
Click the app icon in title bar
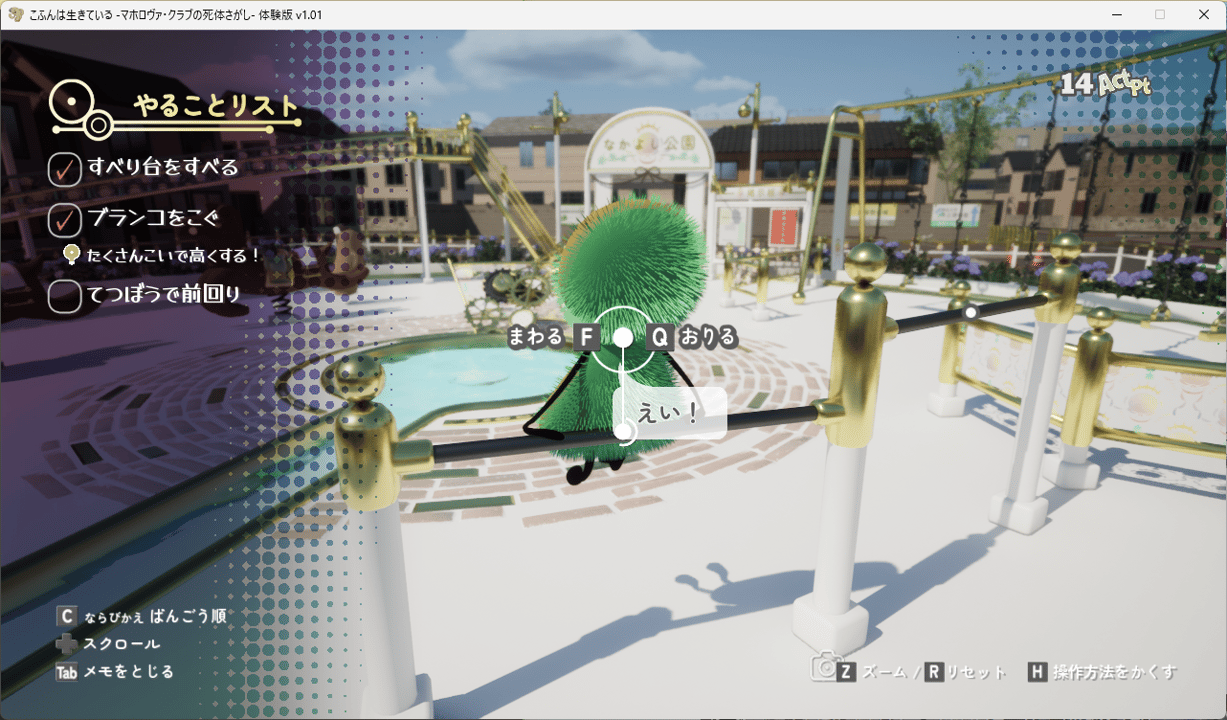[x=16, y=14]
